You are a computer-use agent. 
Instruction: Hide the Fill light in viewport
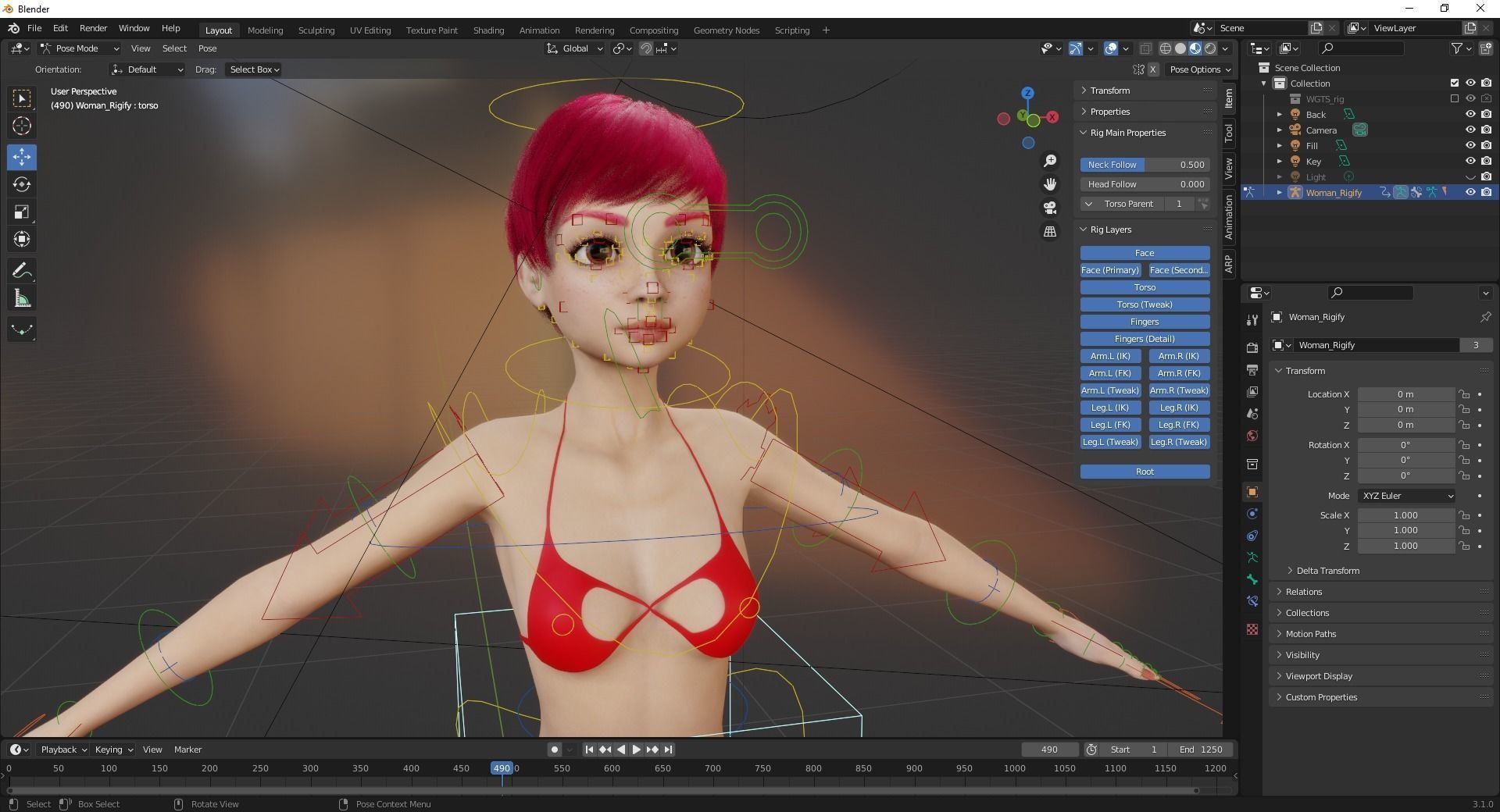[1470, 145]
